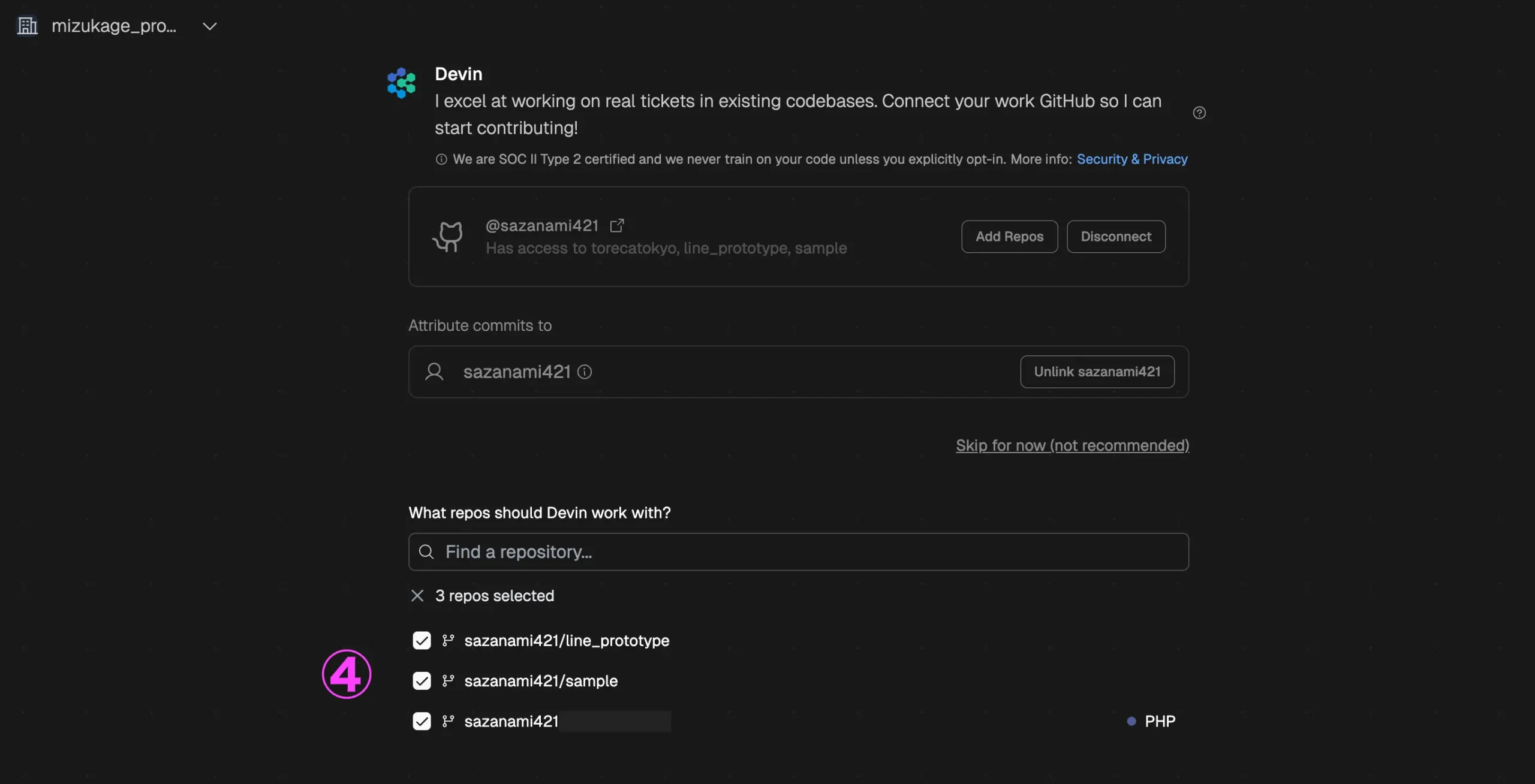
Task: Focus the Find a repository search field
Action: (799, 551)
